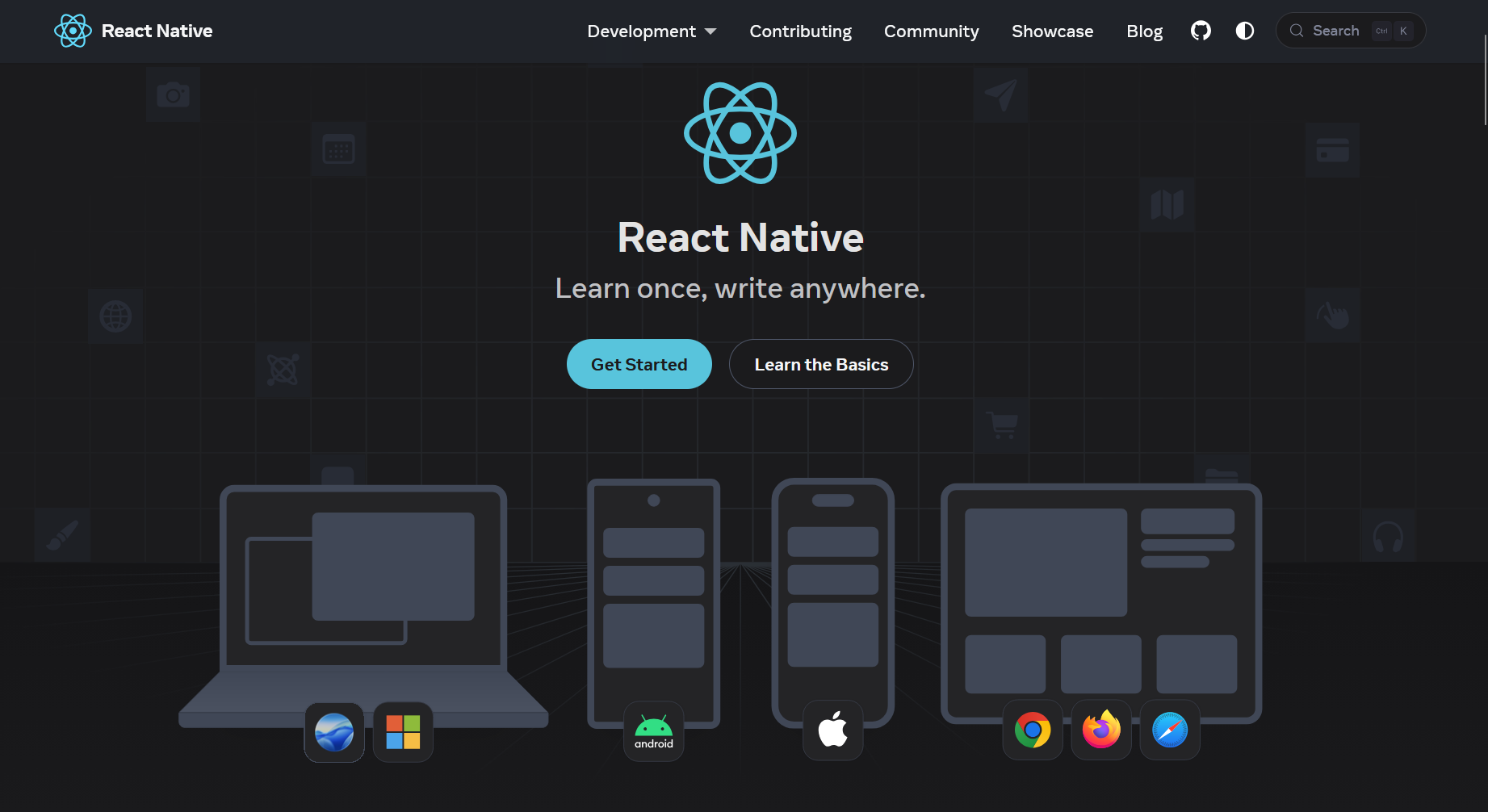The width and height of the screenshot is (1488, 812).
Task: Click the Learn the Basics button
Action: pos(820,364)
